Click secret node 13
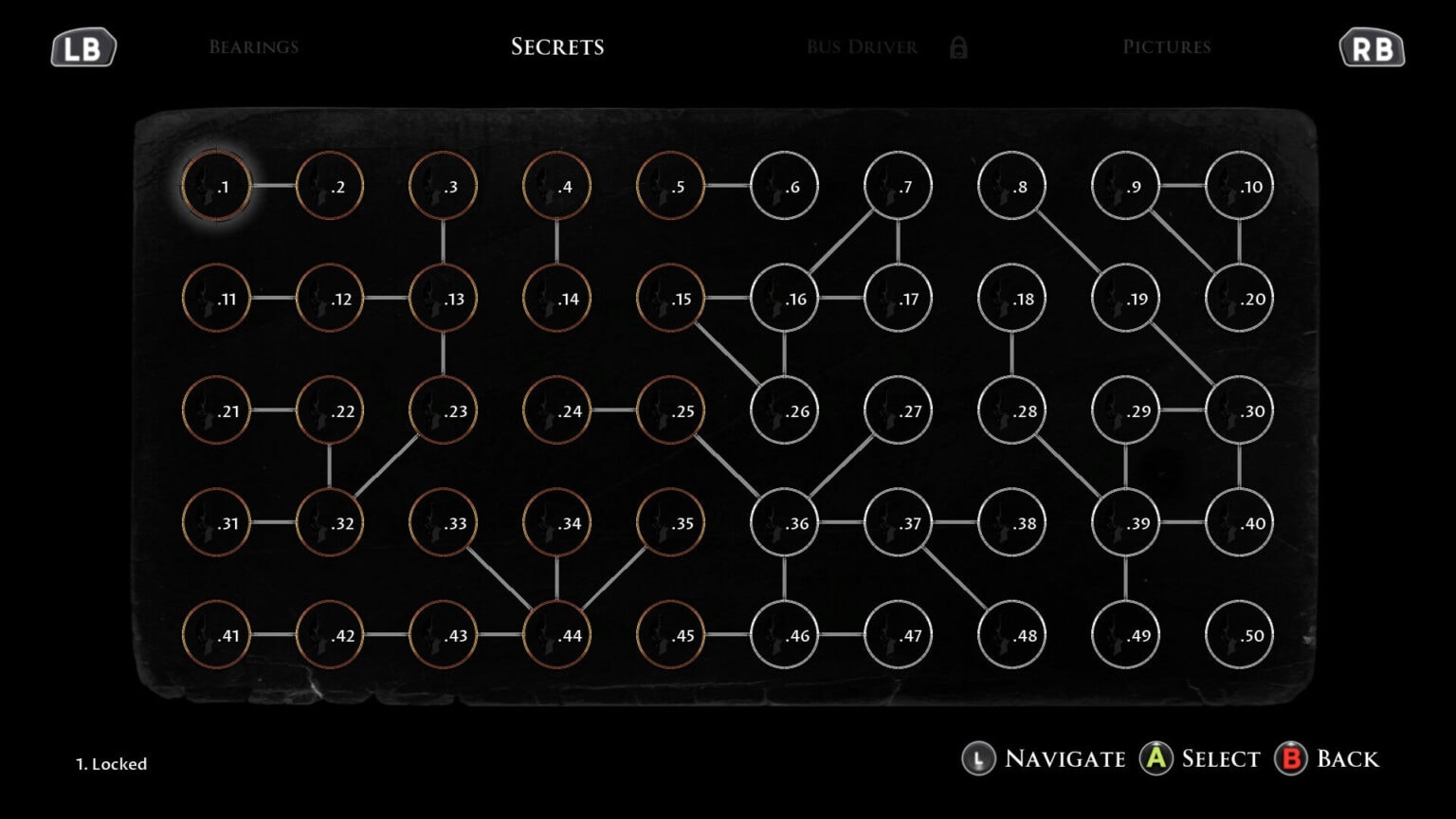 443,299
